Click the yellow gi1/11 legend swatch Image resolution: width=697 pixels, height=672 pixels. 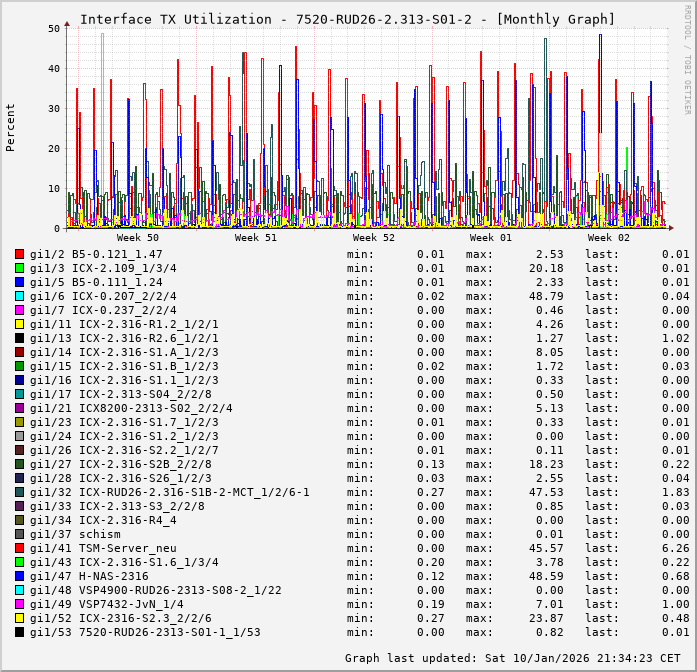coord(19,324)
